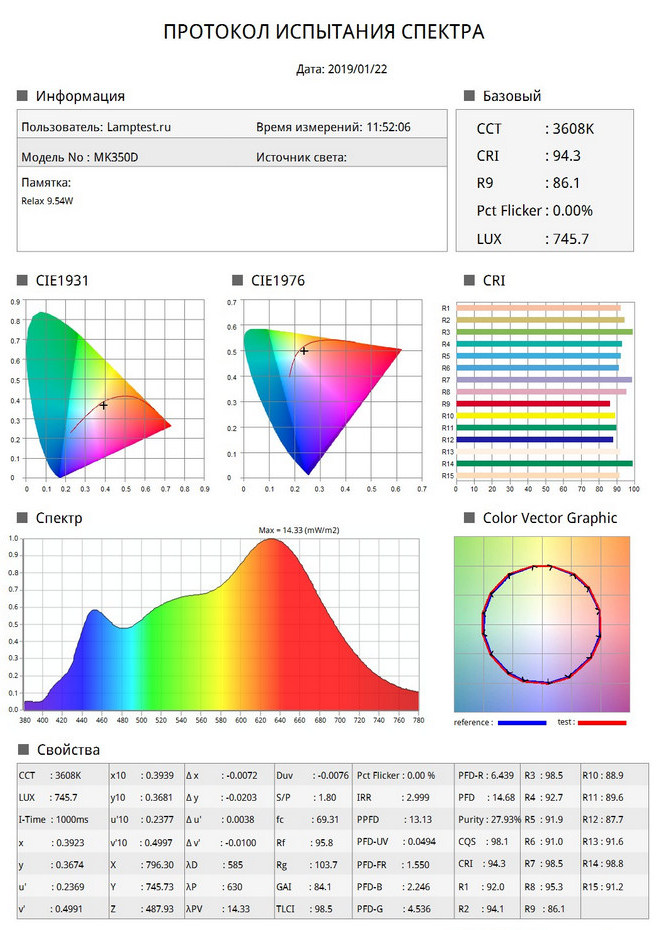
Task: Click 'PFD-UV : 0.0494' cell
Action: [x=396, y=842]
